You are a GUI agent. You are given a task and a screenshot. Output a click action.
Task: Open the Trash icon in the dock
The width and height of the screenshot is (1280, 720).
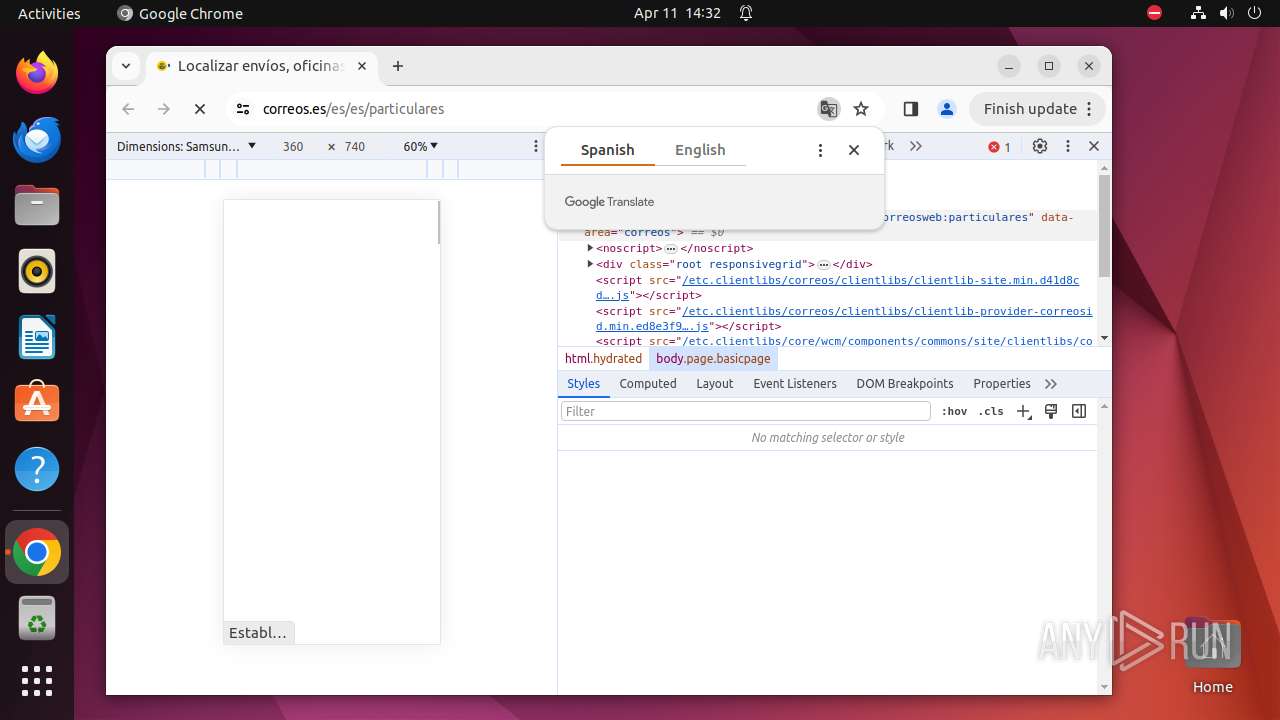(37, 619)
